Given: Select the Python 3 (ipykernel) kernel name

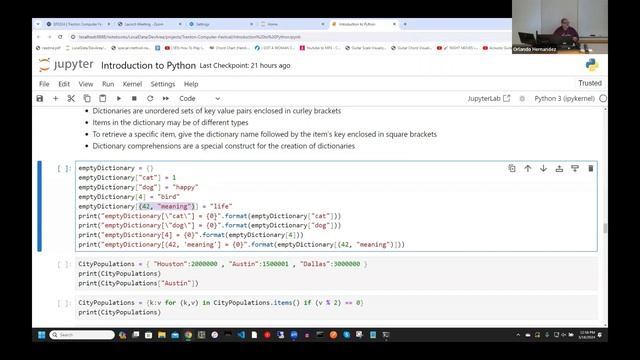Looking at the screenshot, I should tap(564, 98).
